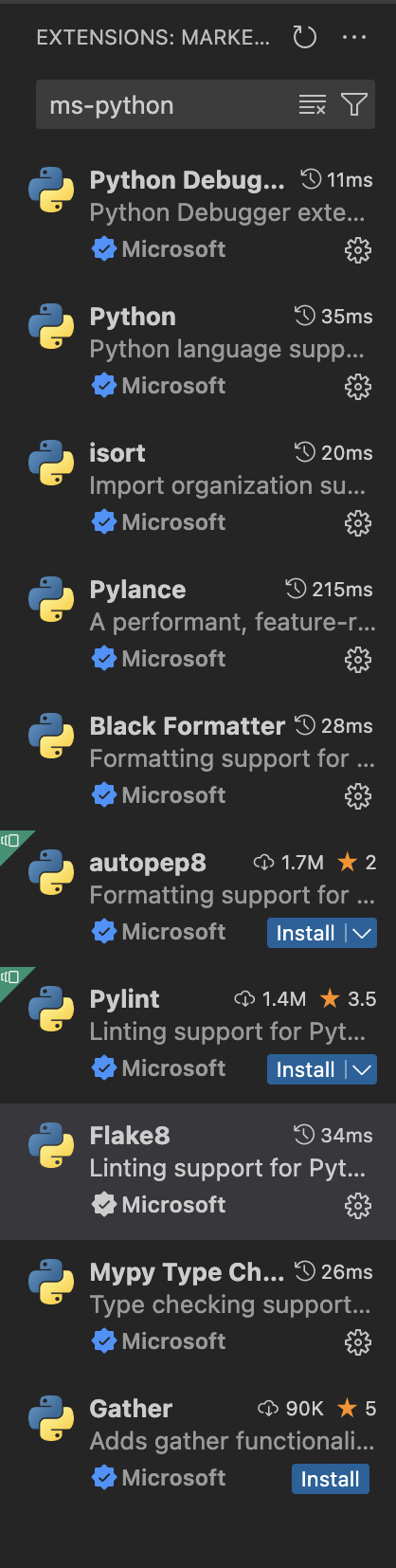The height and width of the screenshot is (1568, 396).
Task: Select the Flake8 extension entry
Action: pyautogui.click(x=198, y=1172)
